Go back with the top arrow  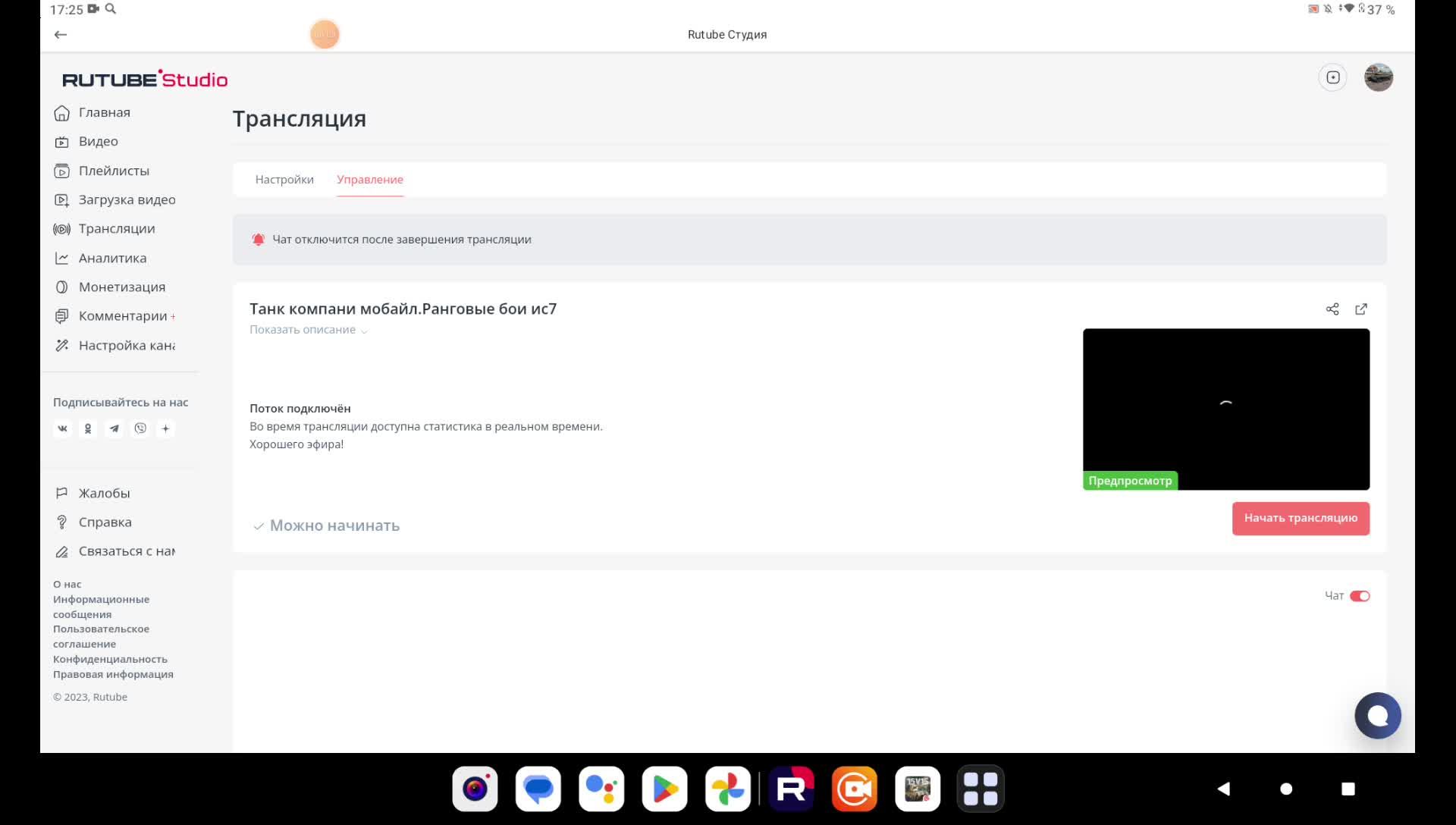[61, 34]
